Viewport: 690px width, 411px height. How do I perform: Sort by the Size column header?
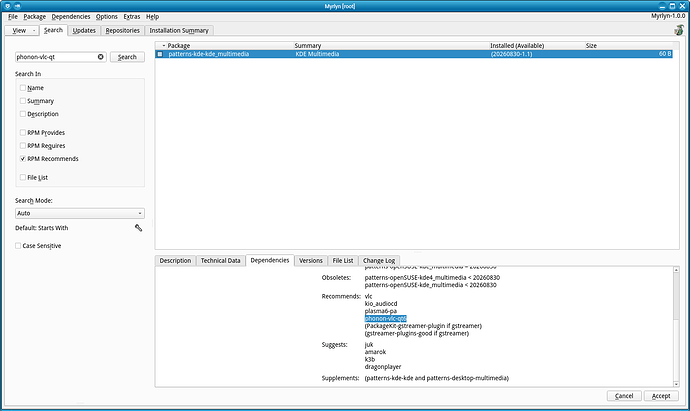[x=591, y=45]
